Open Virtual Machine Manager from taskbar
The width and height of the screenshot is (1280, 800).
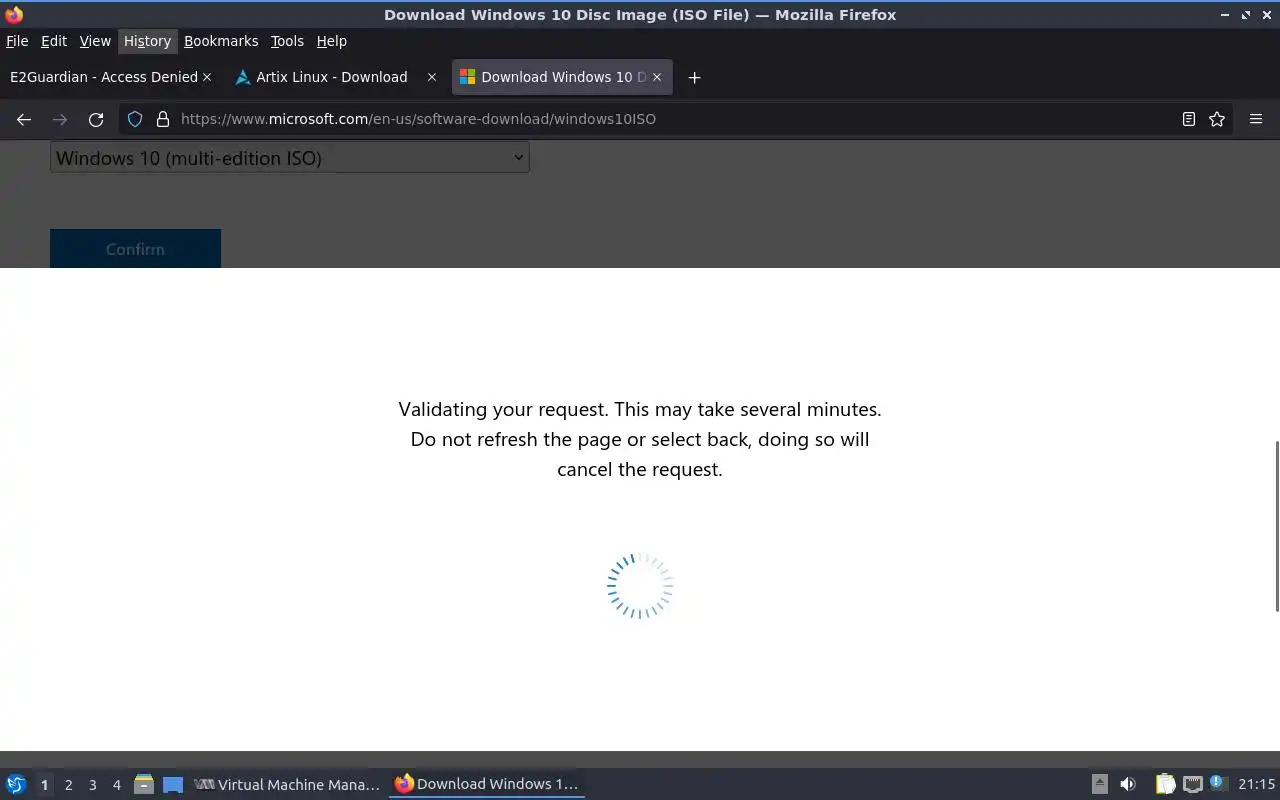[287, 784]
